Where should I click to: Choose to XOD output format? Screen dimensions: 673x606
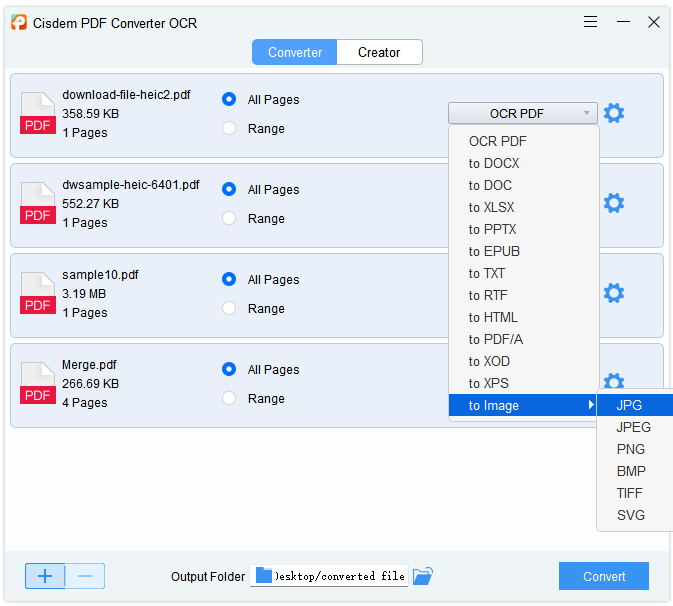point(524,361)
